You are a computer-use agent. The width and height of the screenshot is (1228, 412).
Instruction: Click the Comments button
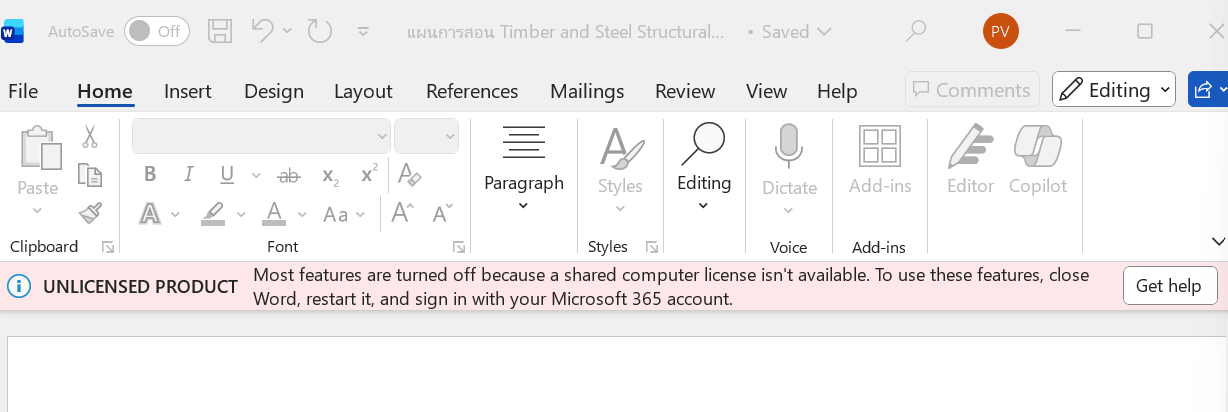click(x=971, y=90)
